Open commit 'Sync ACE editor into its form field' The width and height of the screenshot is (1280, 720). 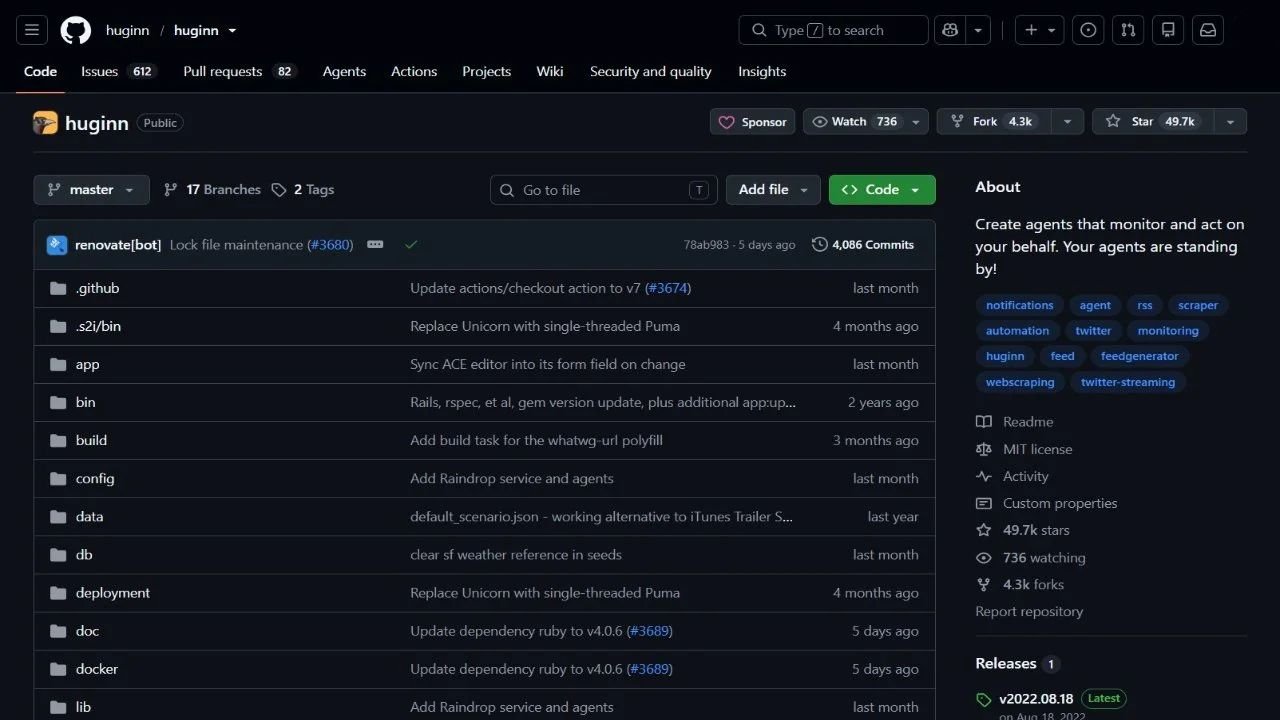coord(548,364)
